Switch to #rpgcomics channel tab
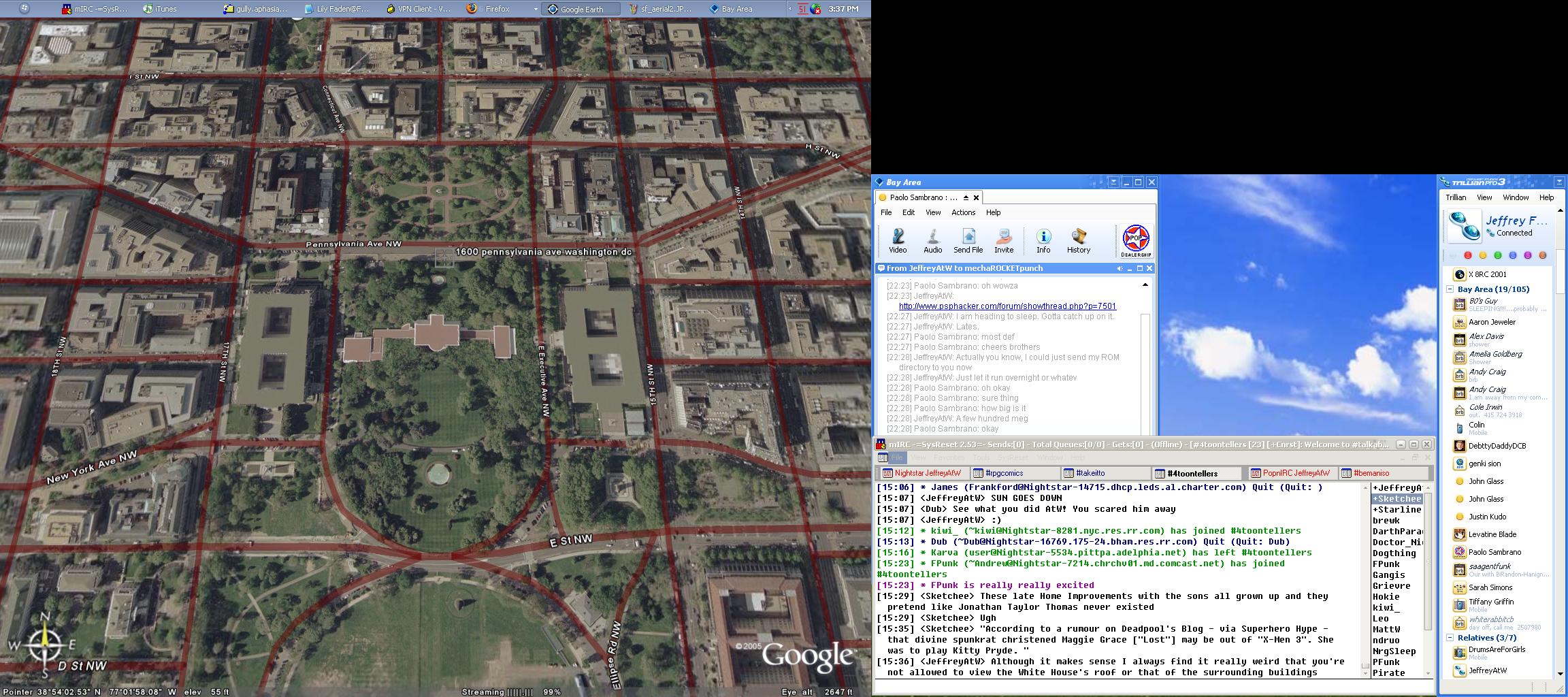Image resolution: width=1568 pixels, height=697 pixels. (1014, 473)
